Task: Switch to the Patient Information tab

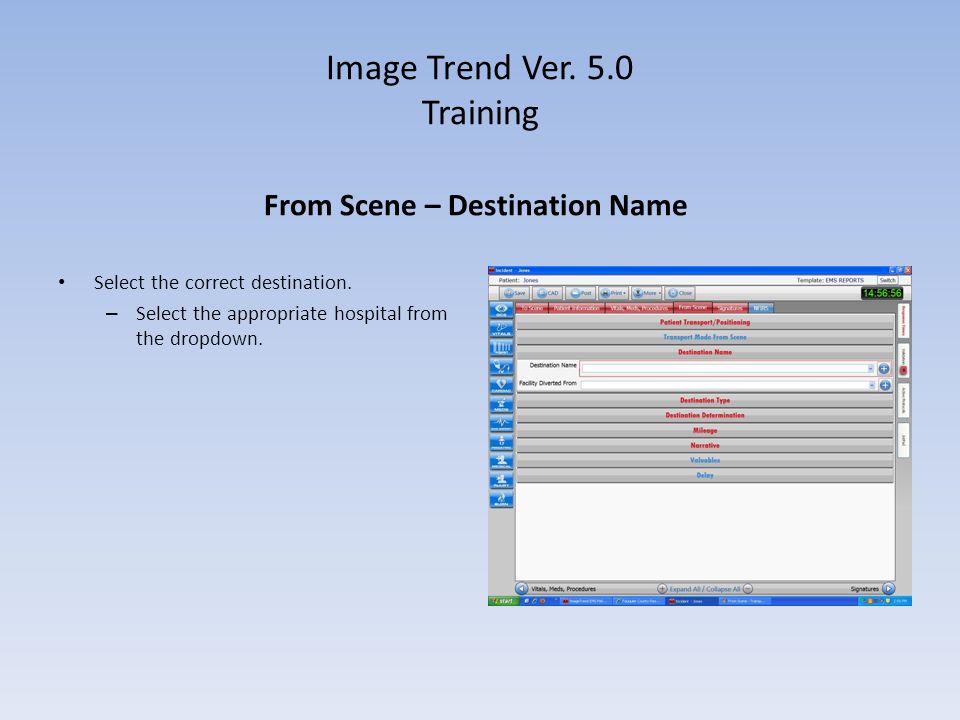Action: (576, 308)
